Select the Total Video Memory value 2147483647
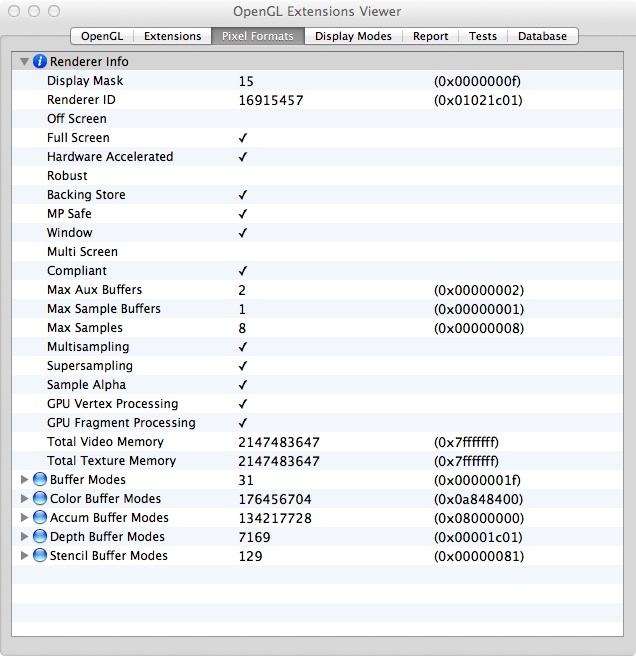This screenshot has width=636, height=656. (279, 442)
